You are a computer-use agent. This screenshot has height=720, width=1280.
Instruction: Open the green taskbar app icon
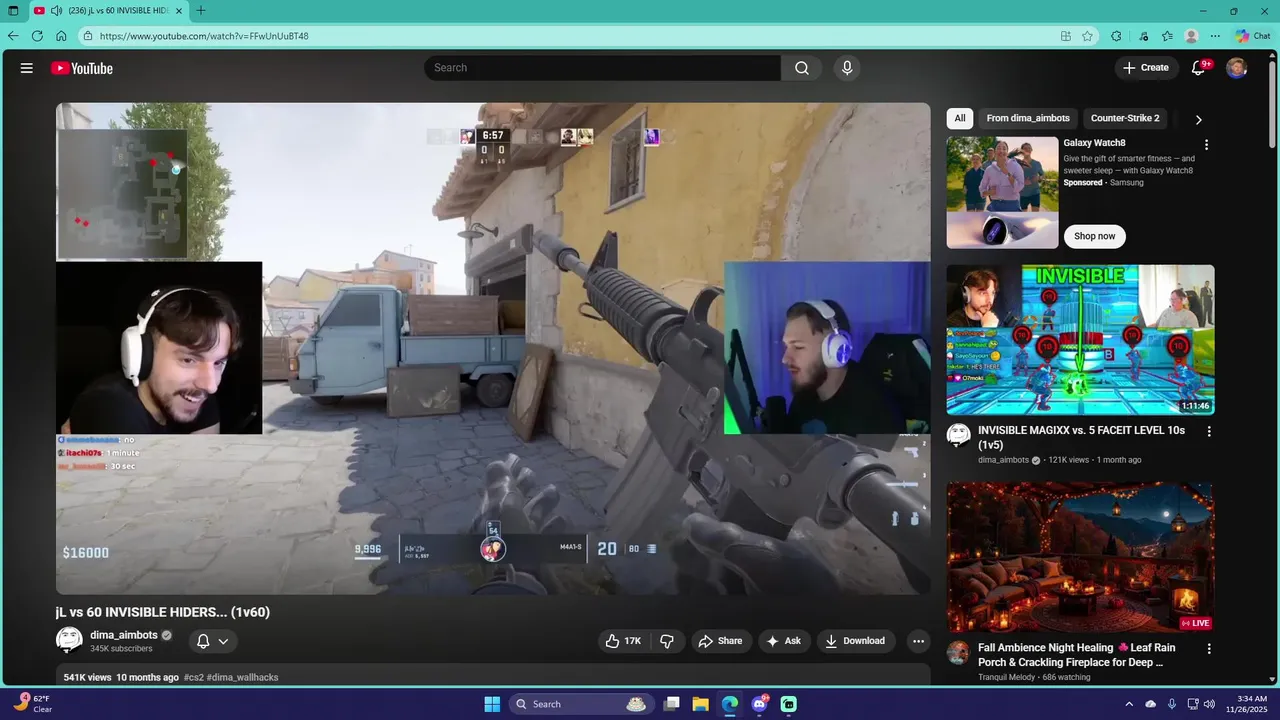[x=789, y=704]
